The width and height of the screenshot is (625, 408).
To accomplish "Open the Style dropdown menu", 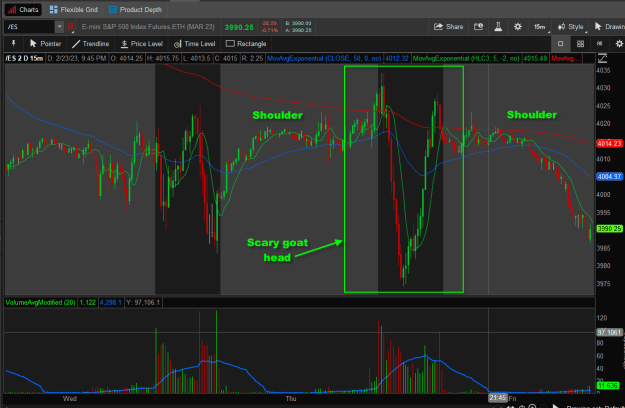I will click(x=571, y=27).
